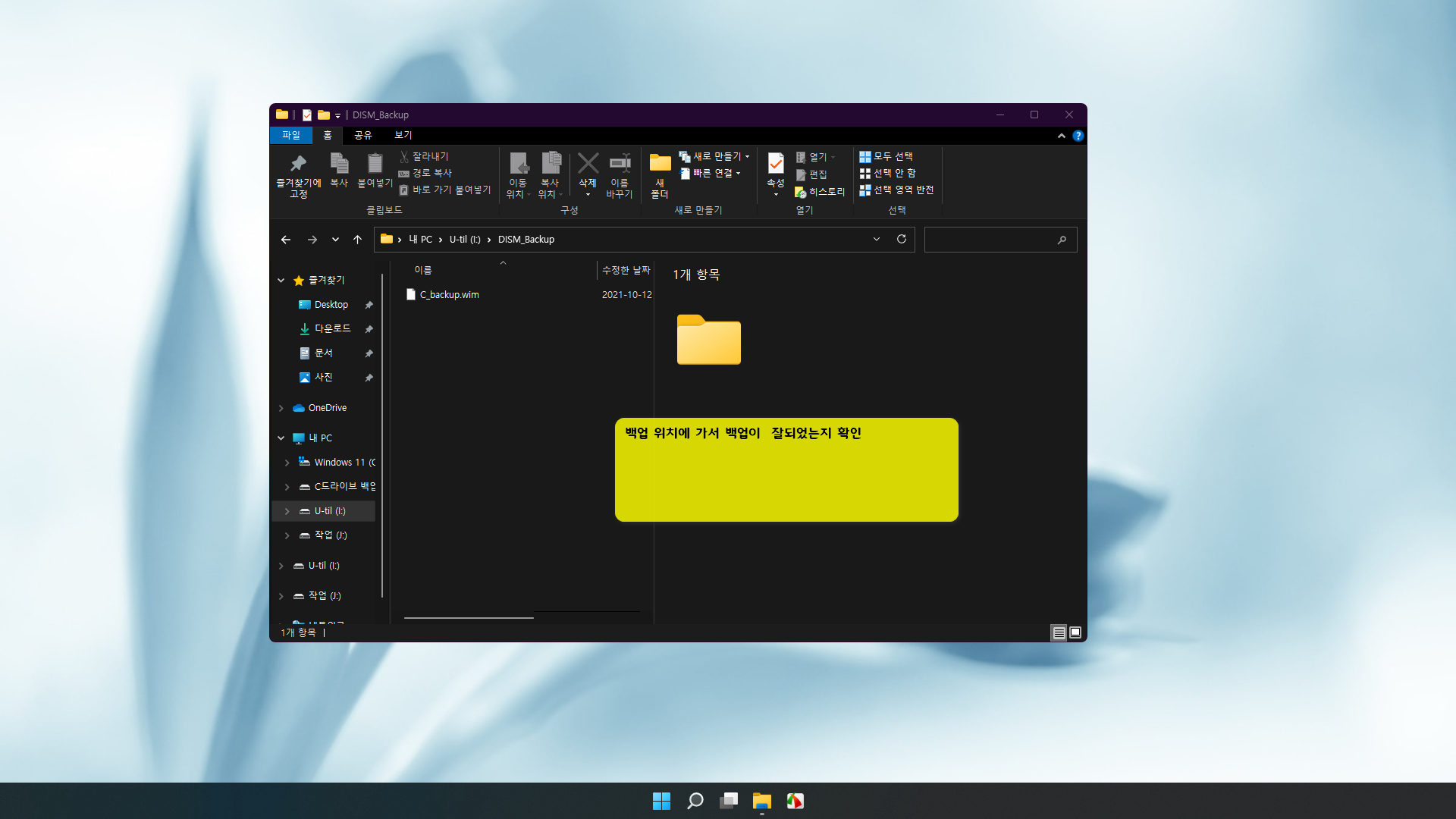Collapse the ribbon with the caret
Screen dimensions: 1456x819
click(x=1062, y=136)
